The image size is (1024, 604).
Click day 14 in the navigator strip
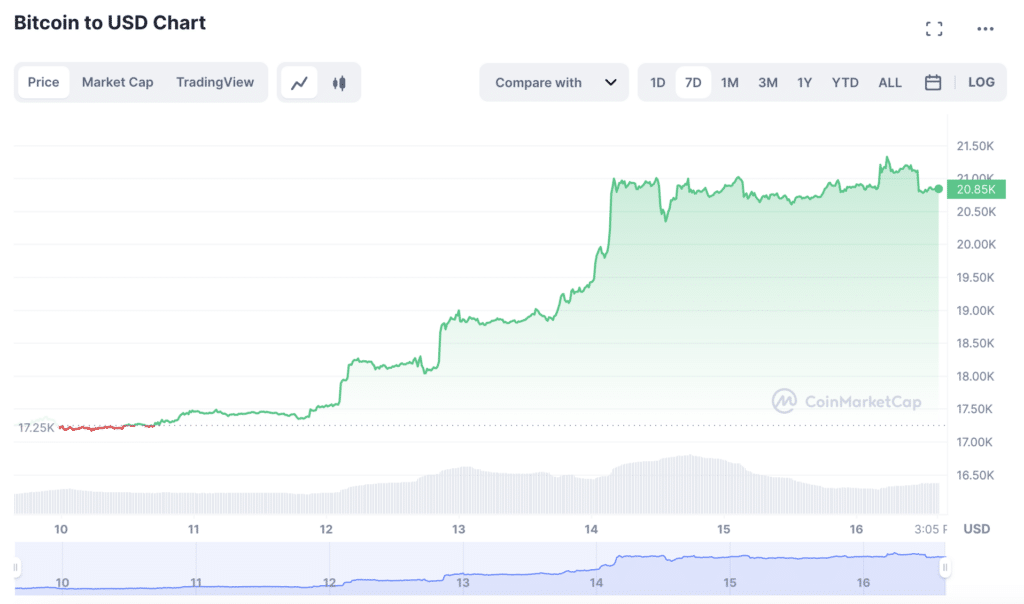[596, 582]
